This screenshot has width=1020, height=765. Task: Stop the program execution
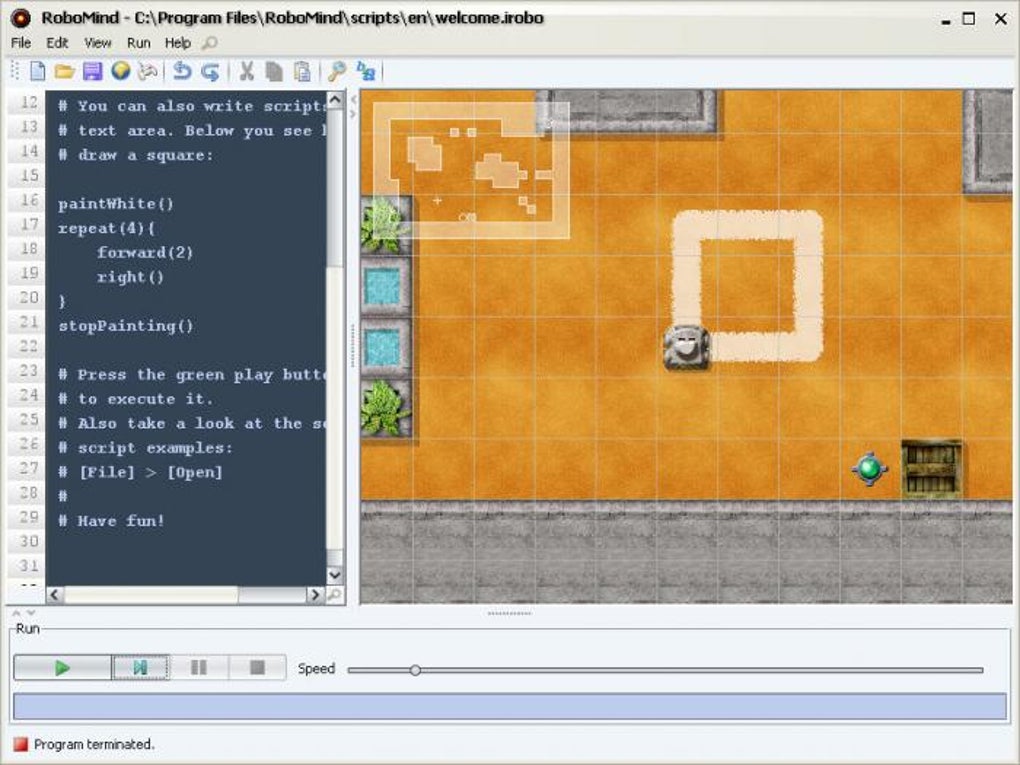tap(258, 667)
